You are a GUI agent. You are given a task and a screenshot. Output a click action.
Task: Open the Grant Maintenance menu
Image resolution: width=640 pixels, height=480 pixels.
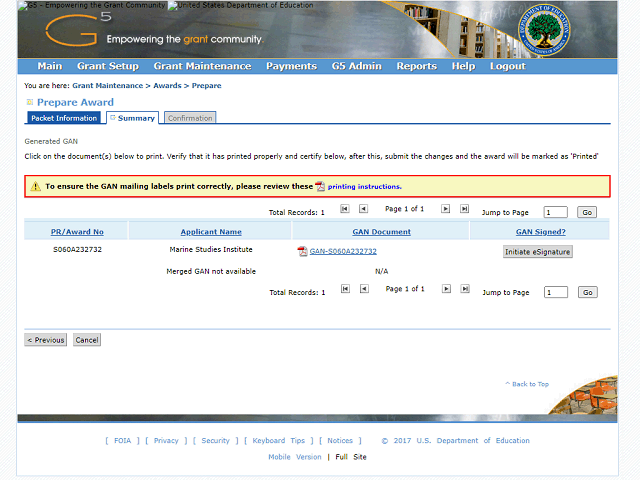pyautogui.click(x=202, y=66)
